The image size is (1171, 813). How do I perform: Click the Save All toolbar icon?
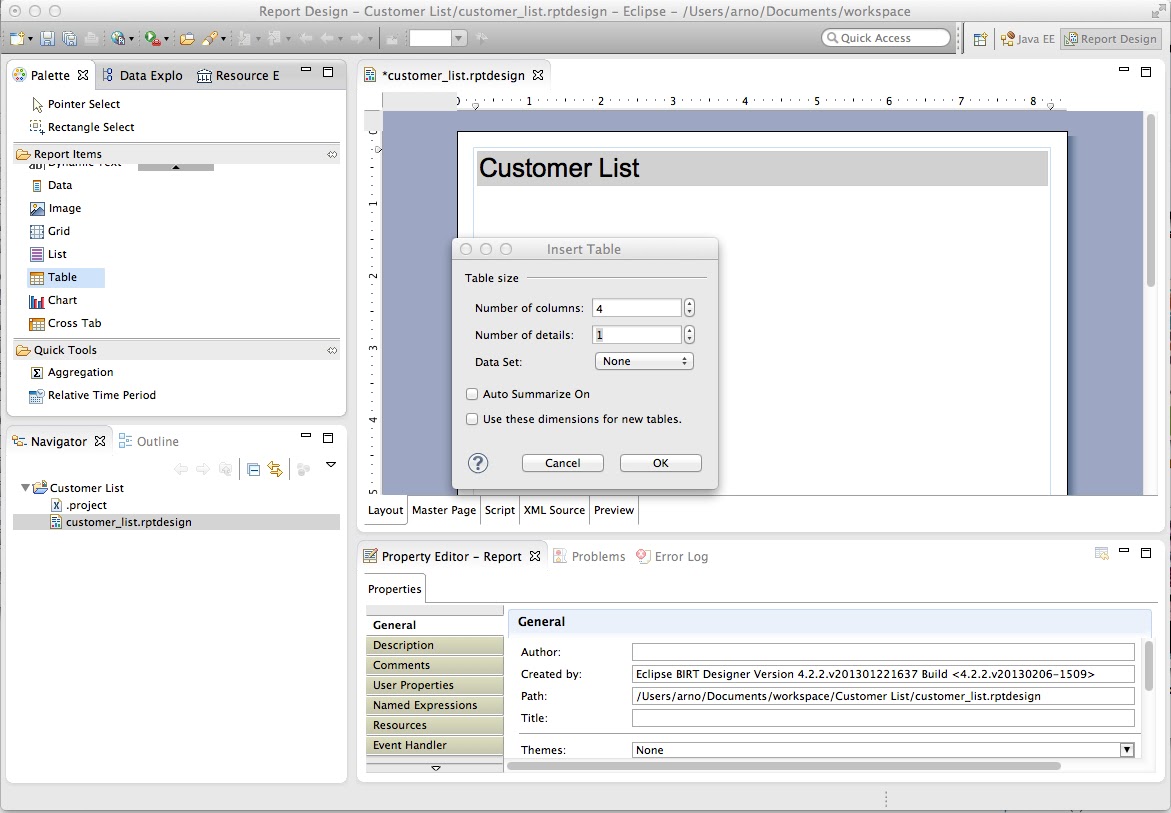69,38
